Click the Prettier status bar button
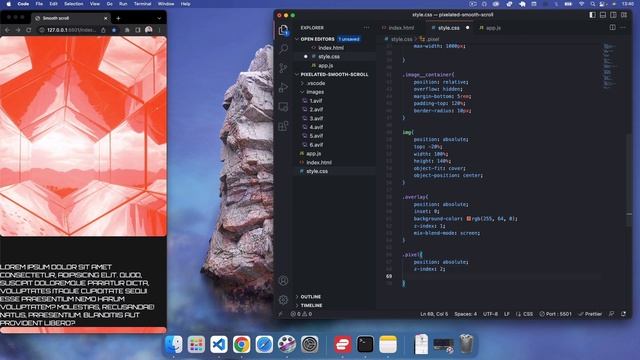The image size is (640, 360). coord(590,314)
